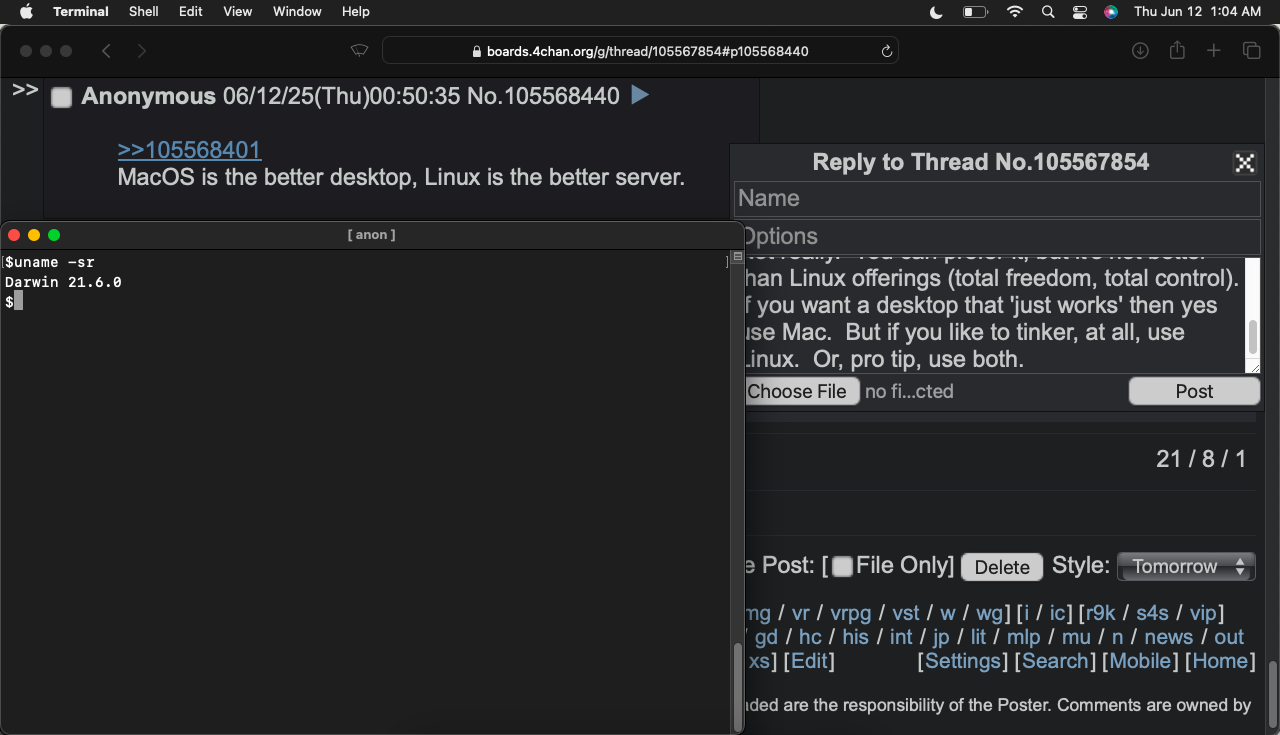
Task: Go back in Safari
Action: pyautogui.click(x=106, y=51)
